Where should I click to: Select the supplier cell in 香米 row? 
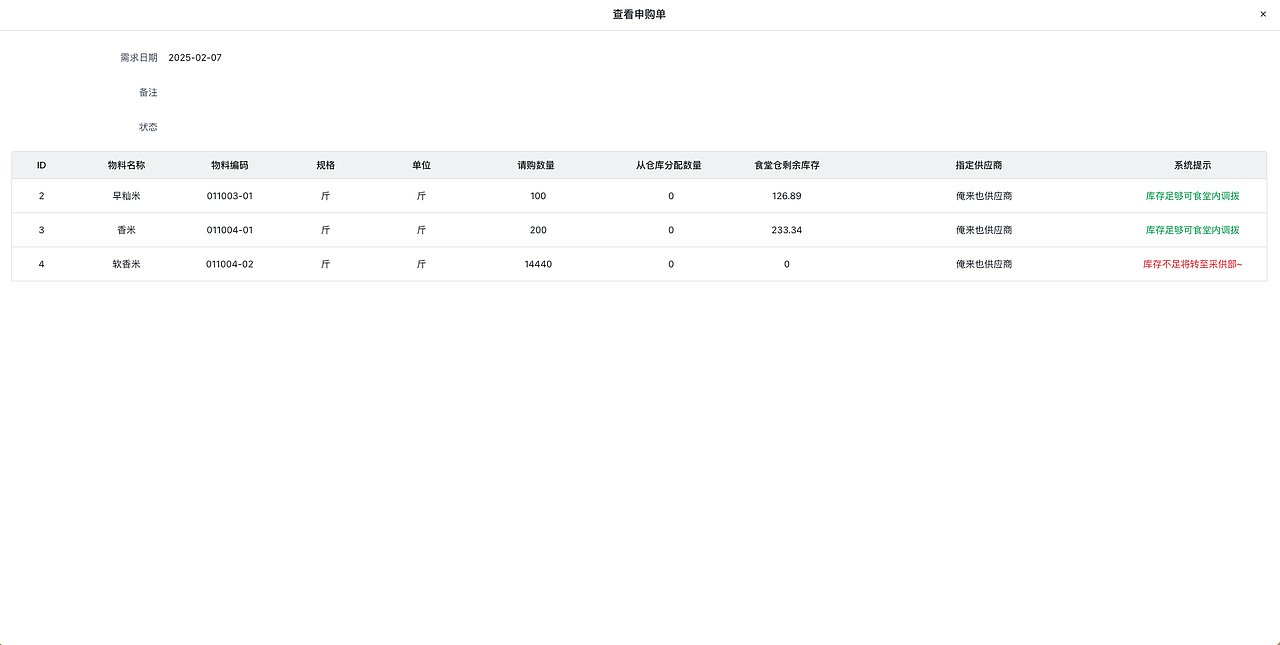click(x=984, y=230)
